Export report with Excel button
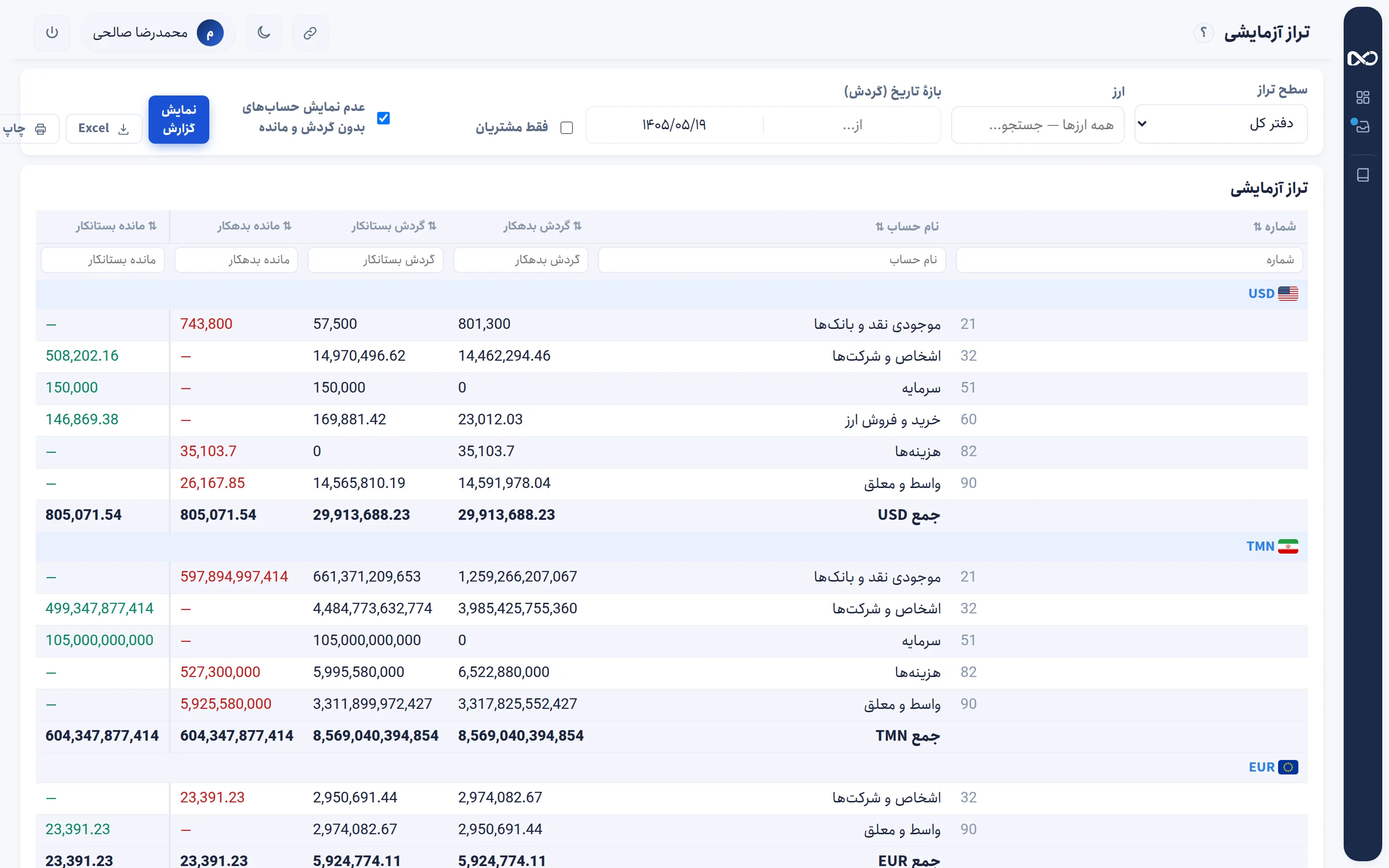This screenshot has height=868, width=1389. [x=104, y=128]
